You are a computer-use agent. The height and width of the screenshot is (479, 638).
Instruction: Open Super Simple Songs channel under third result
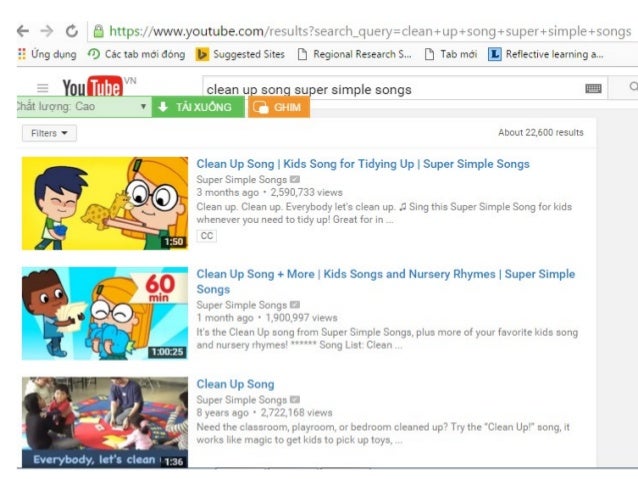pos(242,400)
